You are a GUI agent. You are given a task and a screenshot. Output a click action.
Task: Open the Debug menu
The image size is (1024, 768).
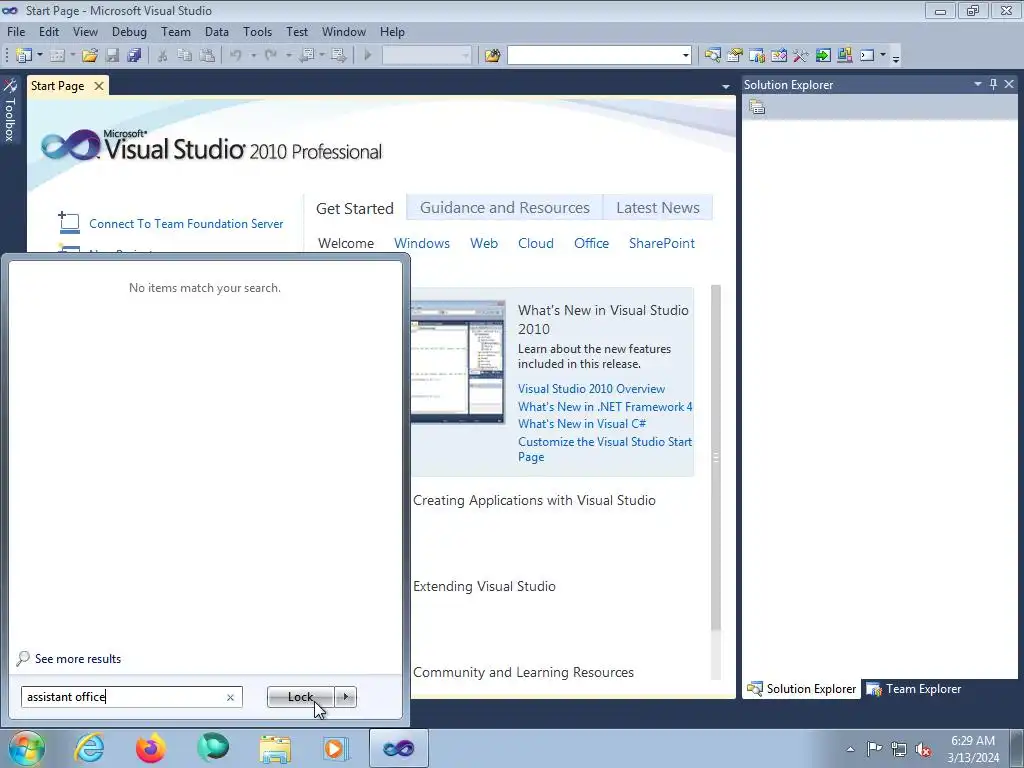(x=129, y=31)
